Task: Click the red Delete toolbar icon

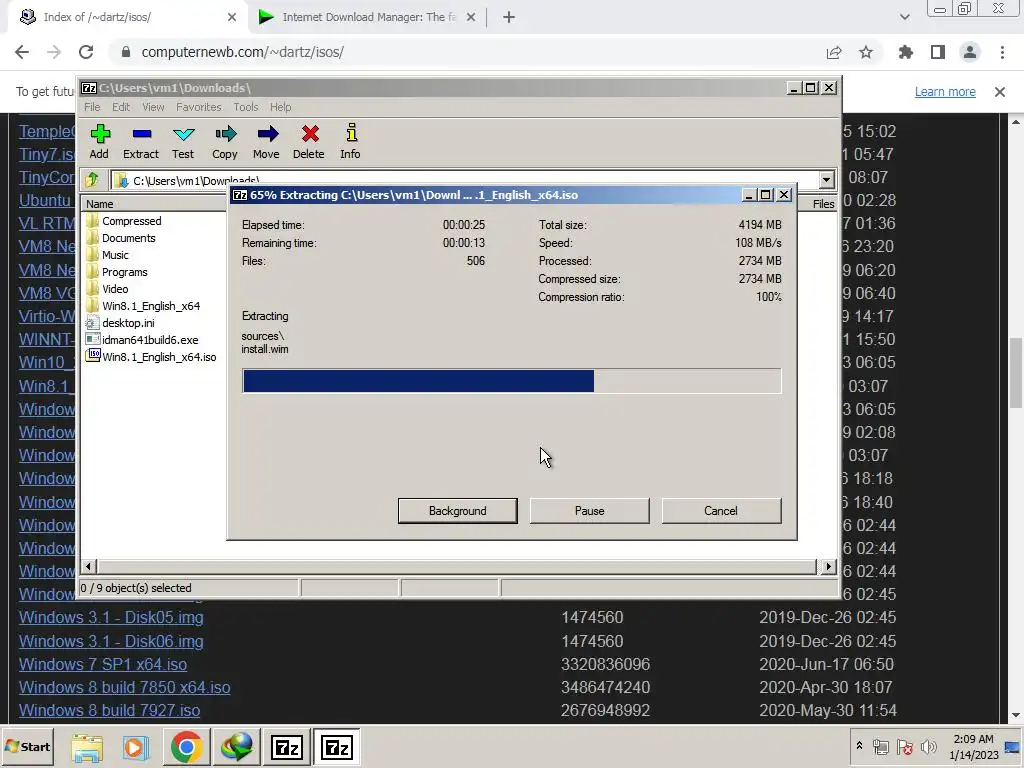Action: [x=309, y=142]
